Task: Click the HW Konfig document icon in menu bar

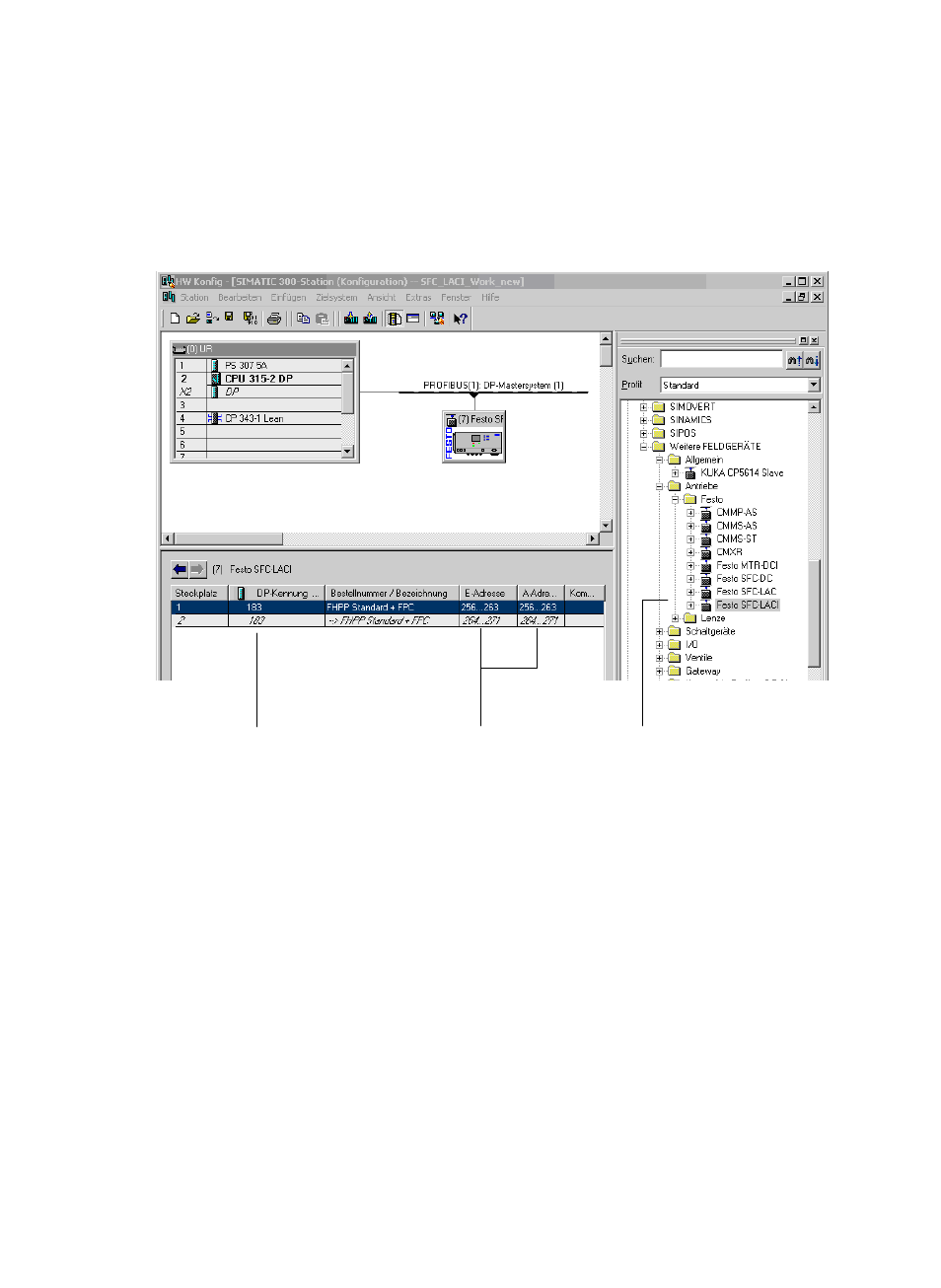Action: click(169, 297)
